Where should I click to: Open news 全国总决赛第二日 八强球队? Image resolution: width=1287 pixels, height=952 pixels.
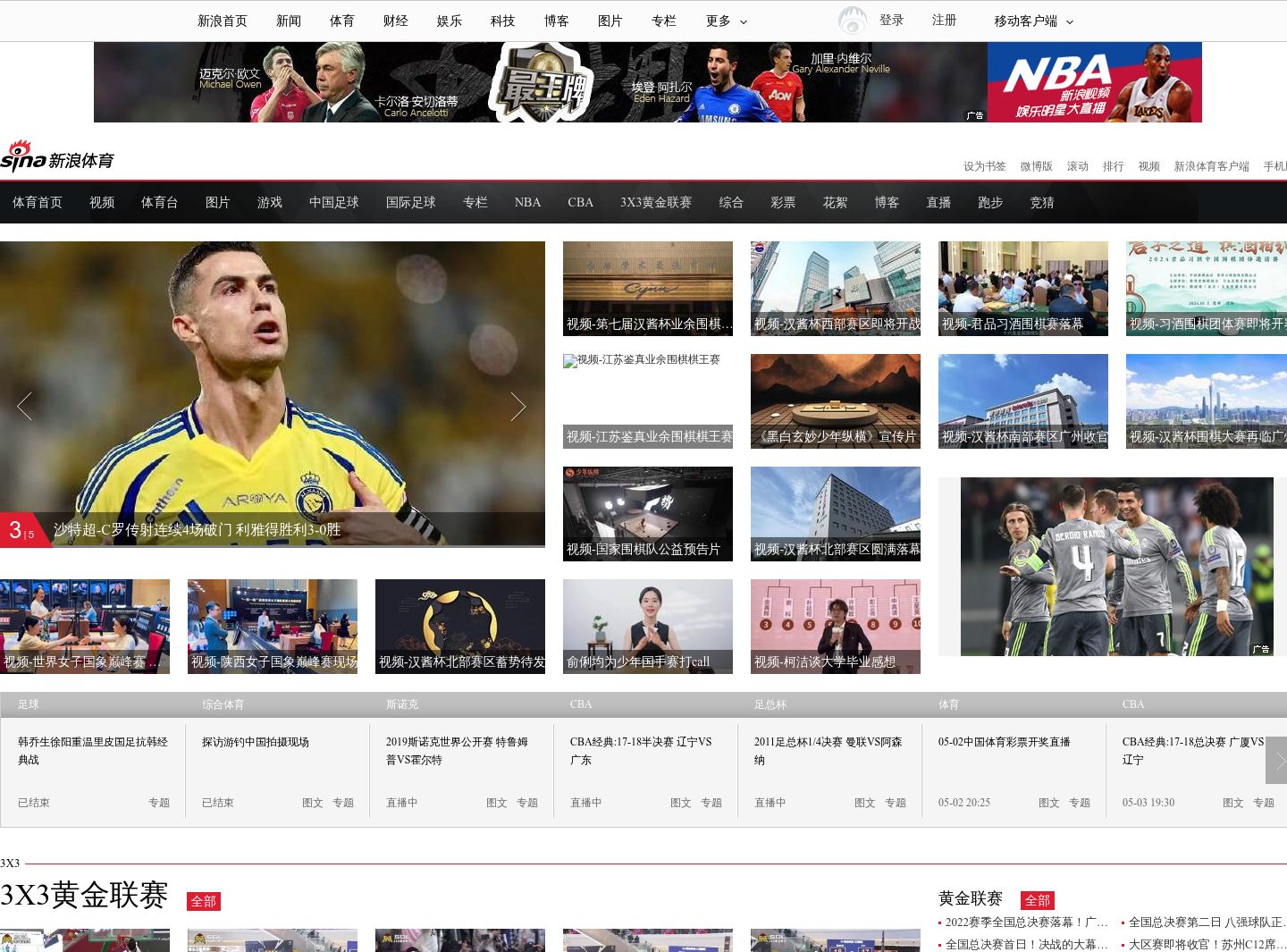tap(1207, 922)
